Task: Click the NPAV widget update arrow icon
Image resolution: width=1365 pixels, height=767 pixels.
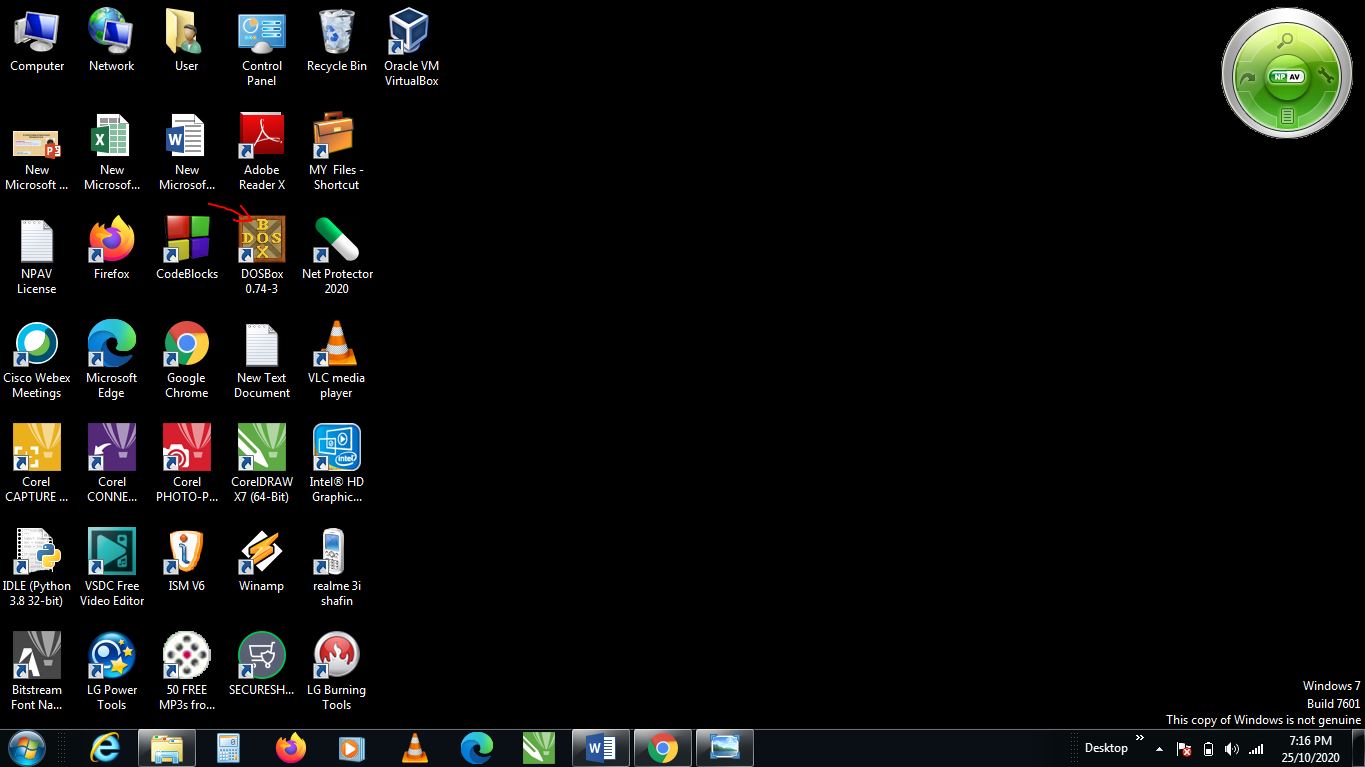Action: click(1246, 77)
